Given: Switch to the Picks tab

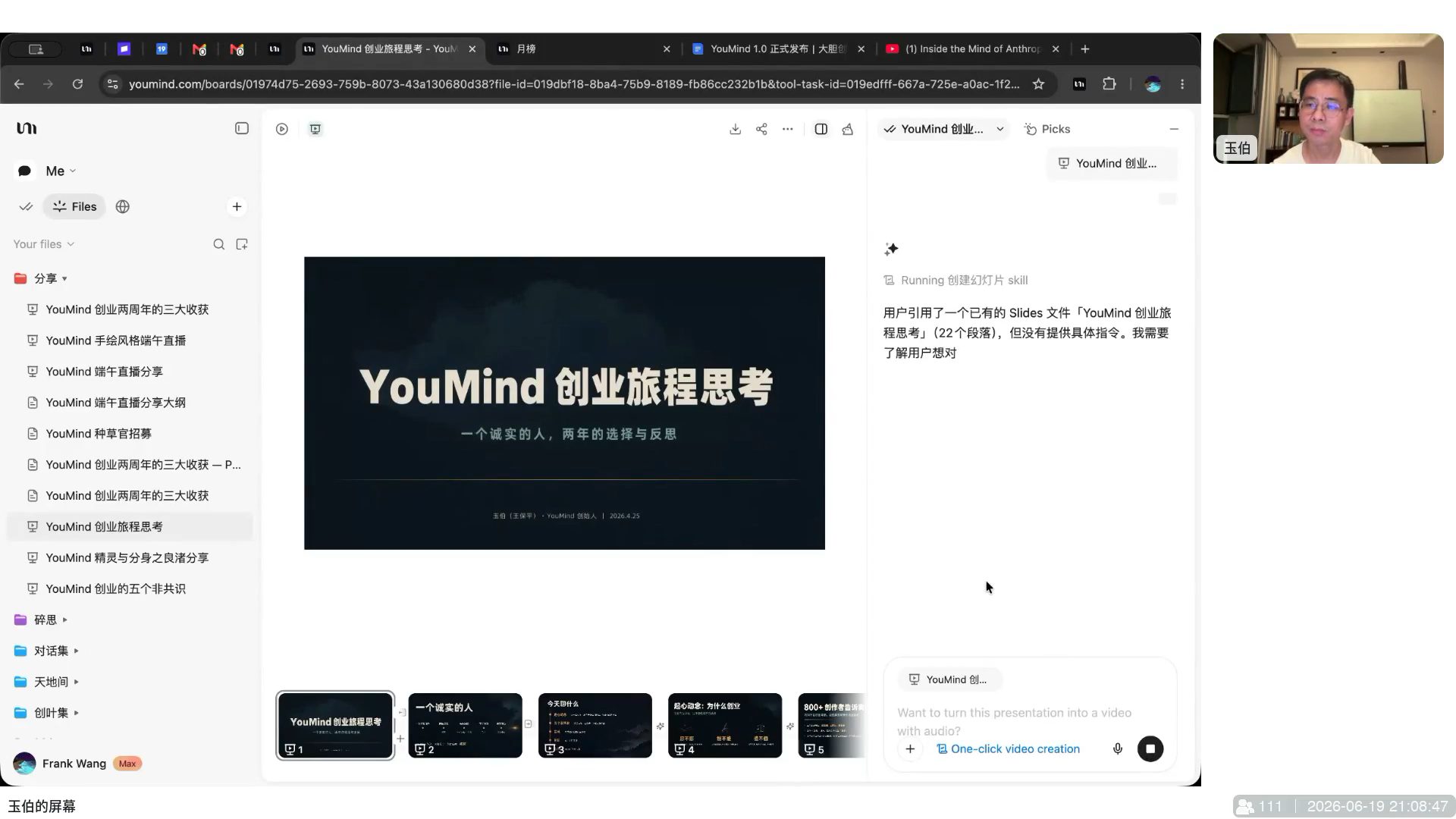Looking at the screenshot, I should 1046,129.
